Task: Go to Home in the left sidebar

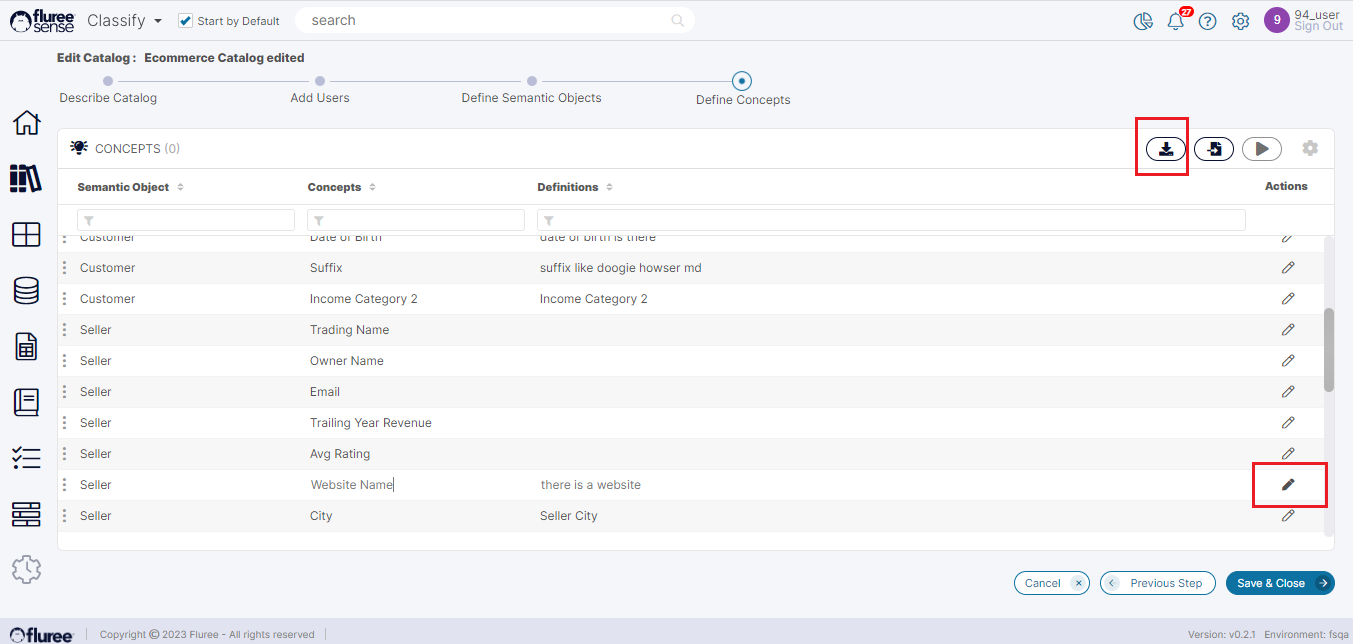Action: pos(26,123)
